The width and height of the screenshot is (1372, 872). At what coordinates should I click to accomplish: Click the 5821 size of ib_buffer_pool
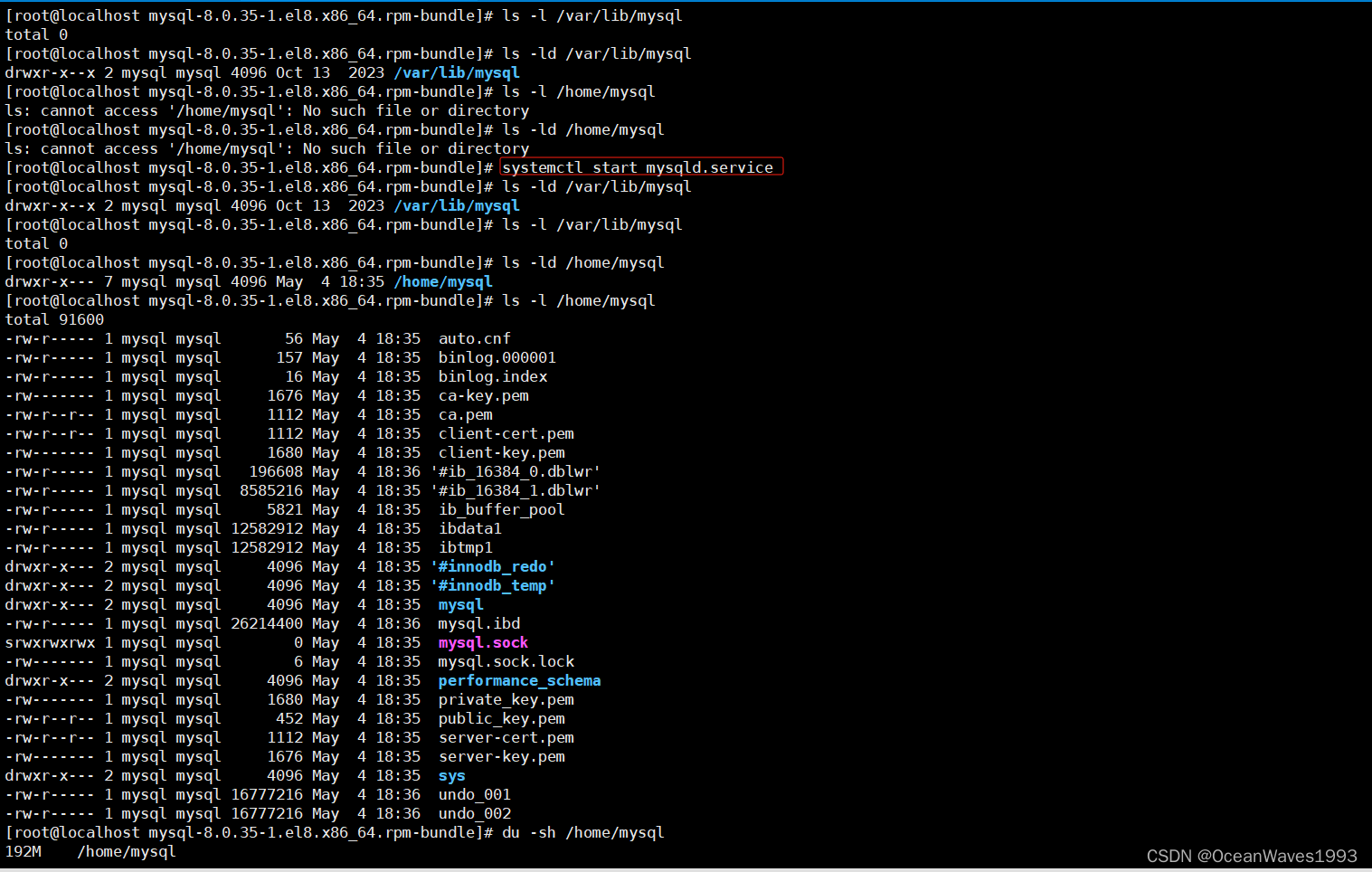[x=285, y=509]
